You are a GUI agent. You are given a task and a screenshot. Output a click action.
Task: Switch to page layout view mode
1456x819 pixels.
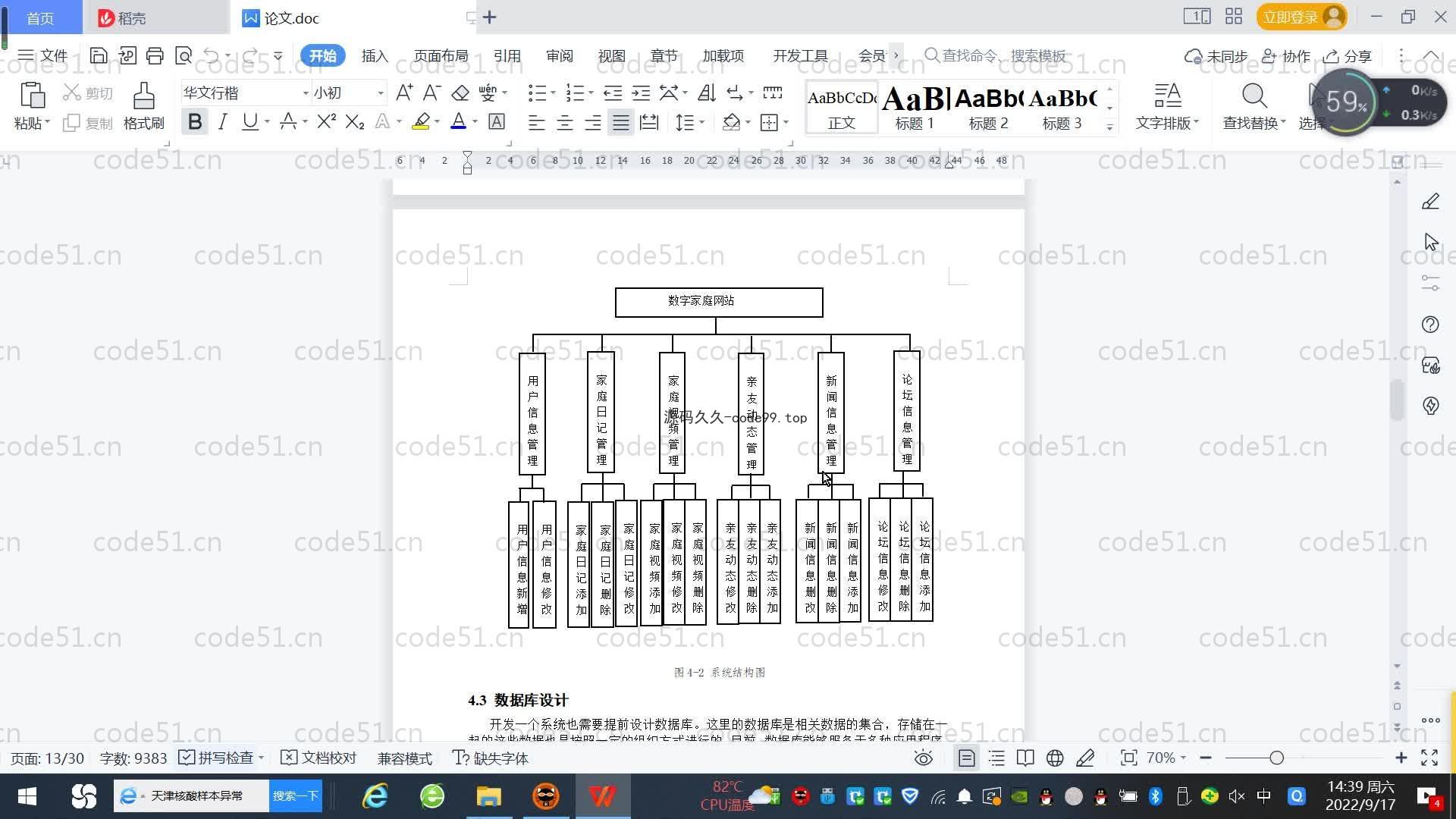966,758
